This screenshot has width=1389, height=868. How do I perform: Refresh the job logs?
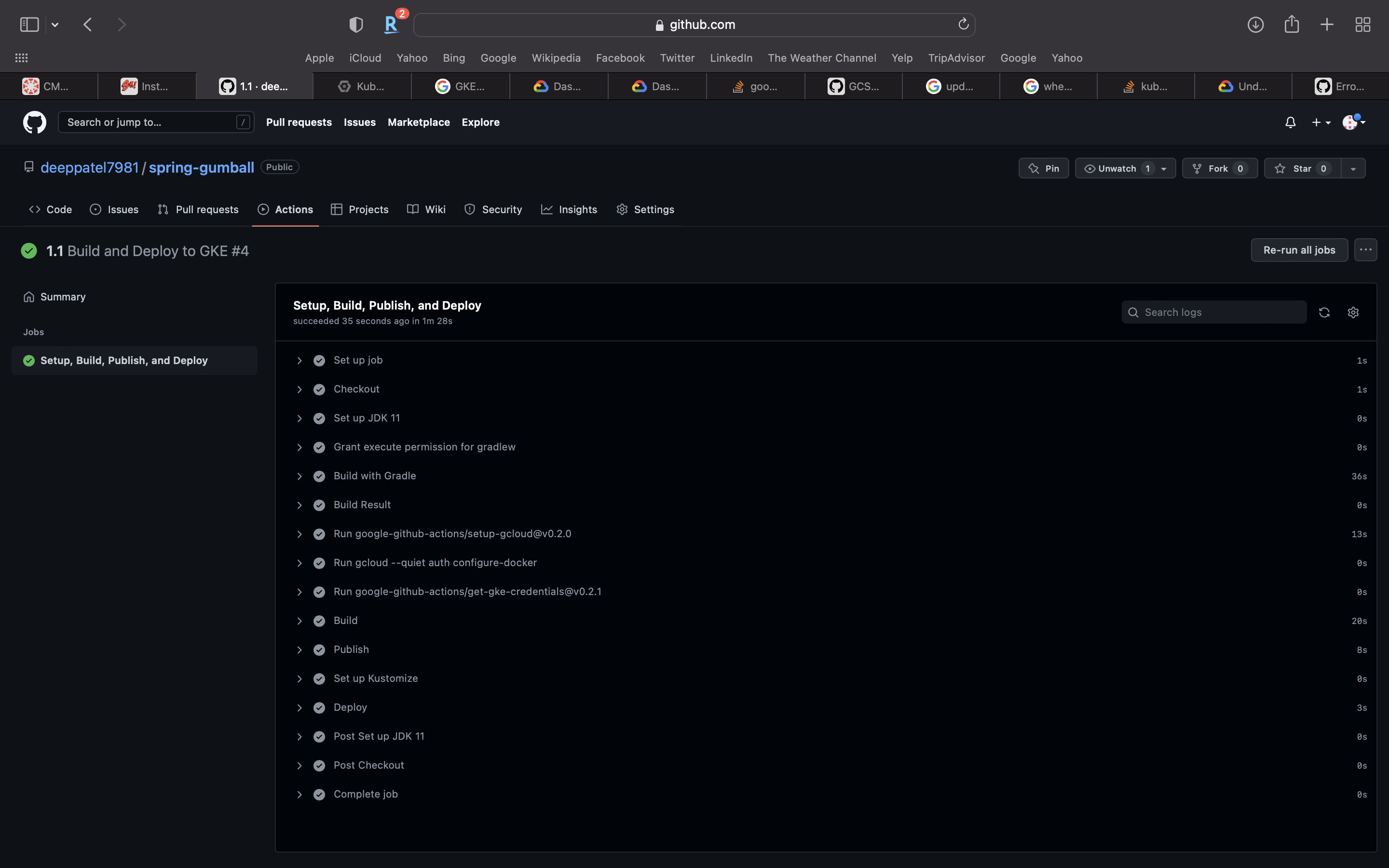click(x=1324, y=312)
